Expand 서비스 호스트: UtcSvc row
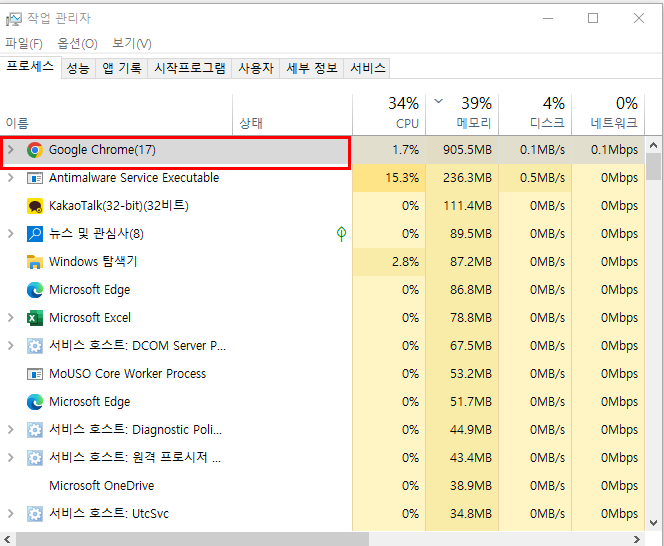Viewport: 664px width, 546px height. [11, 513]
